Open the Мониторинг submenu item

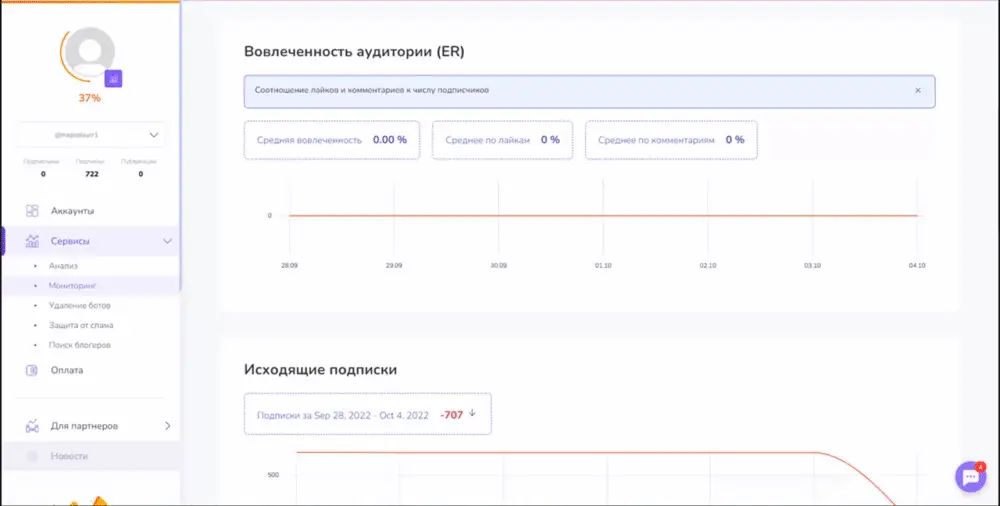tap(73, 286)
